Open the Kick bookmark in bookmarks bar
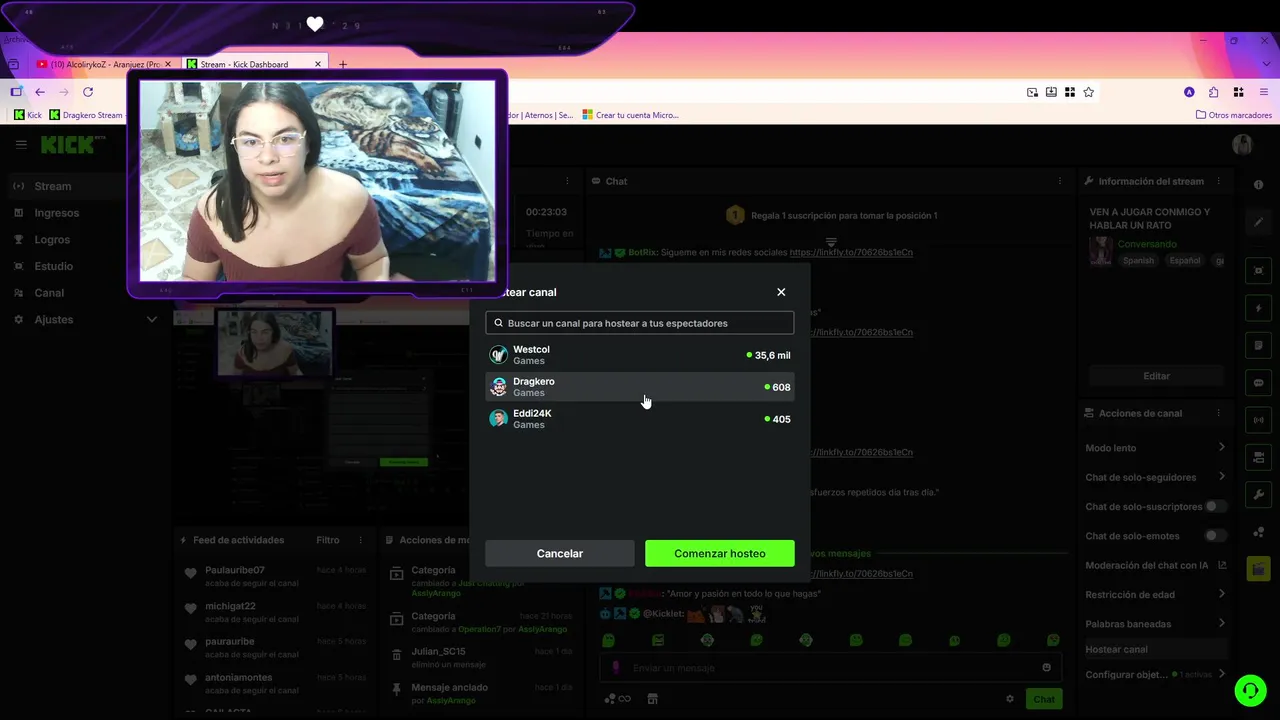1280x720 pixels. pos(28,115)
